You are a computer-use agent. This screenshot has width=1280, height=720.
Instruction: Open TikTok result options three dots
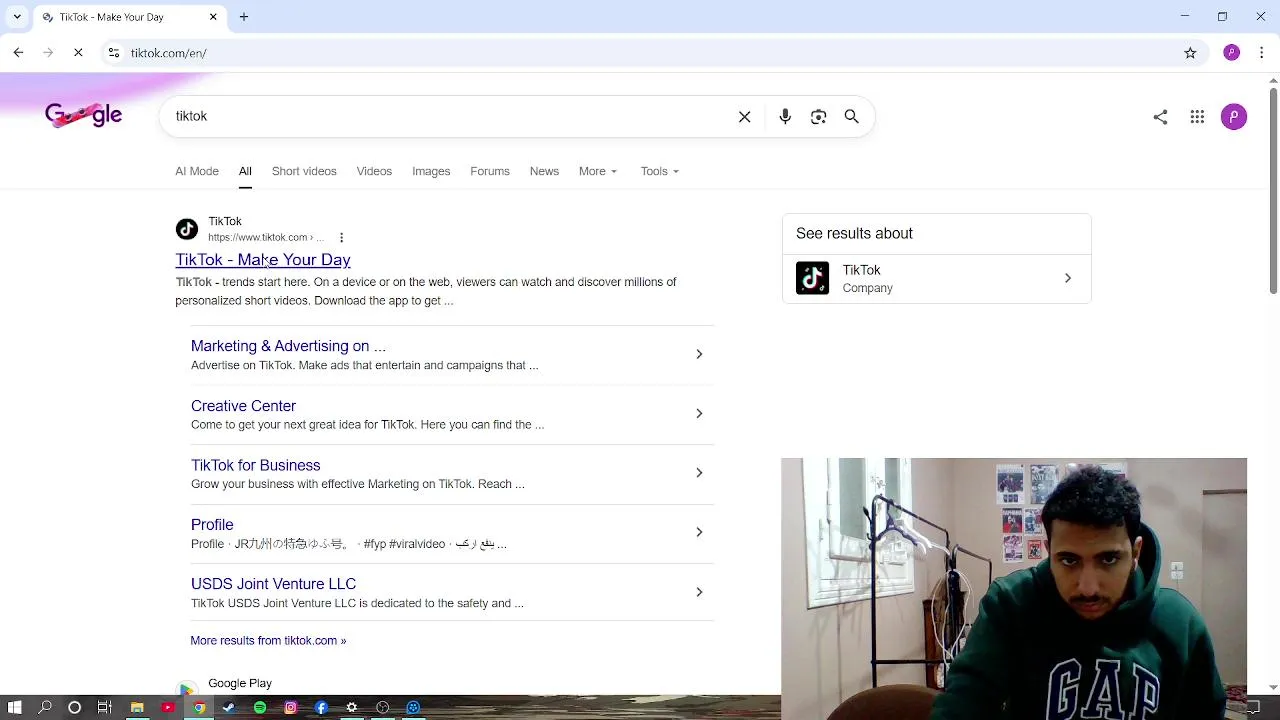(x=341, y=237)
